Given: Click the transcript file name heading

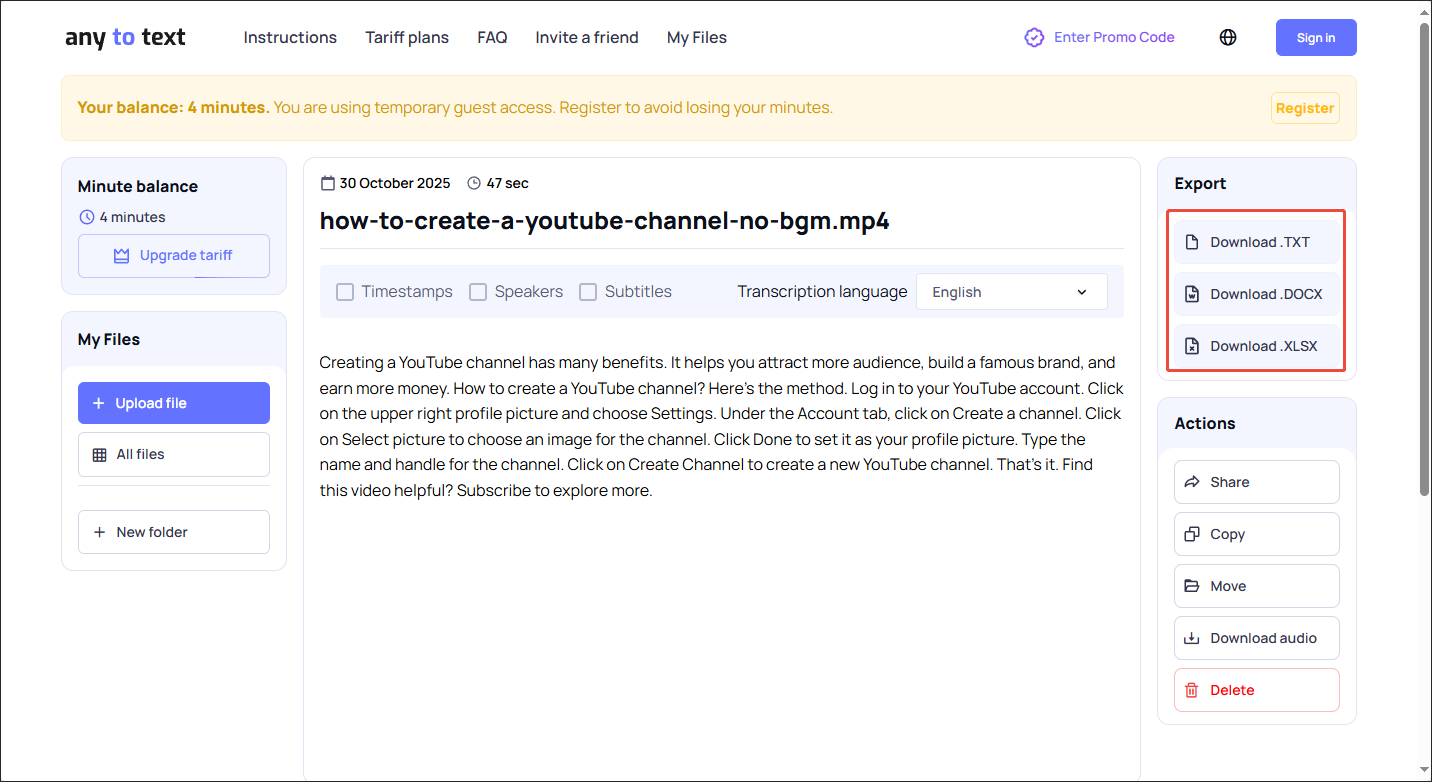Looking at the screenshot, I should [x=604, y=221].
